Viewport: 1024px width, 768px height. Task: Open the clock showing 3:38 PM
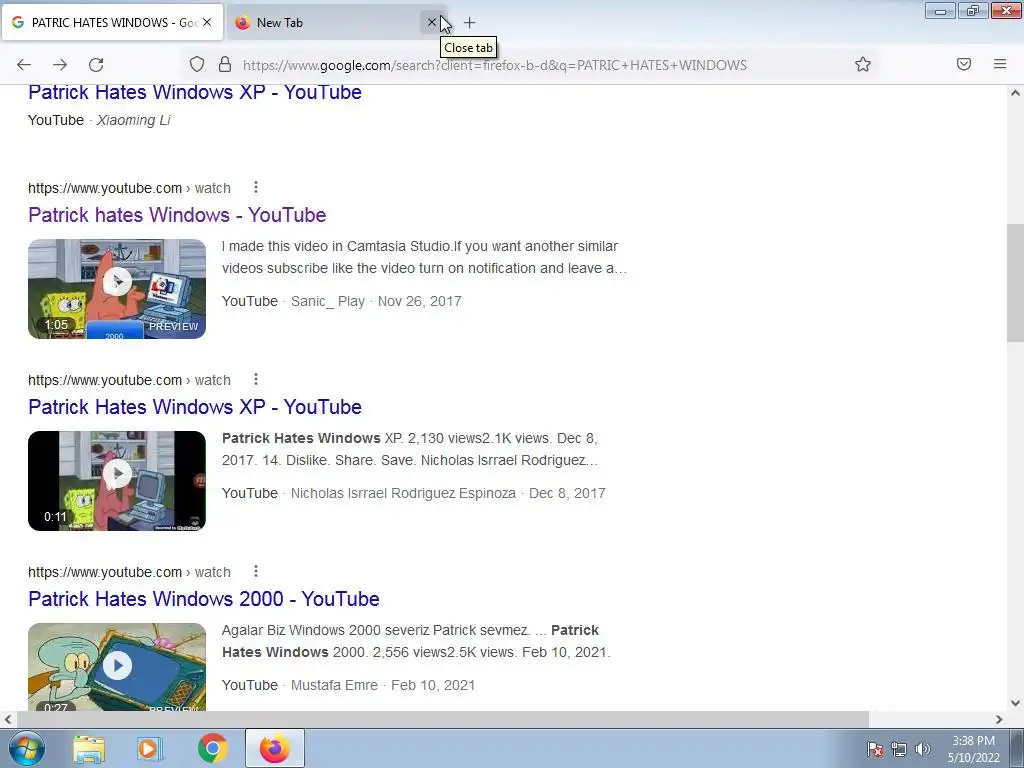coord(973,749)
